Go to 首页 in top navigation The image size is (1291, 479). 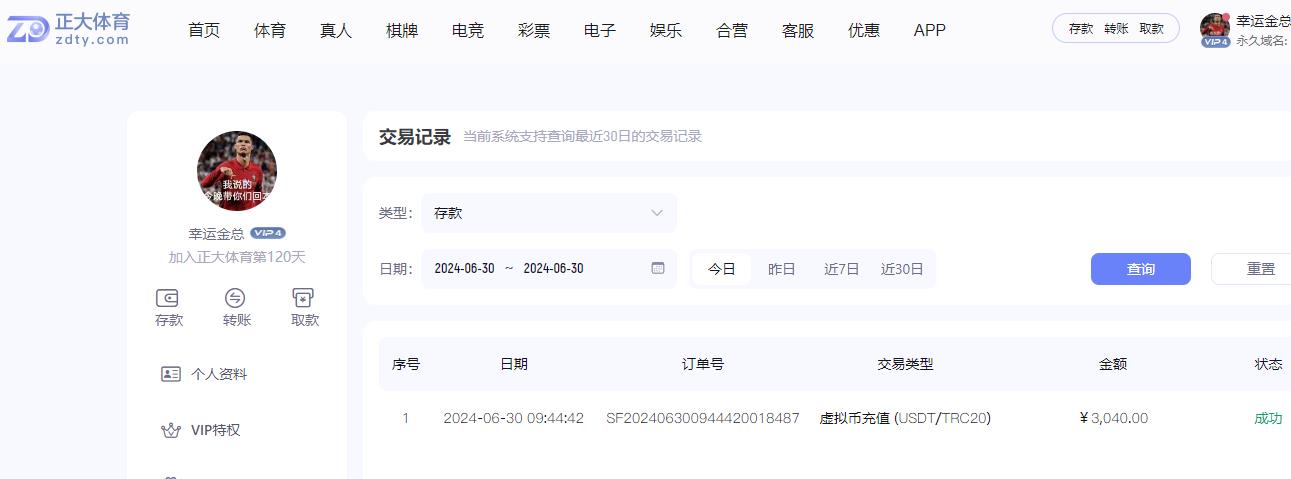pyautogui.click(x=204, y=30)
